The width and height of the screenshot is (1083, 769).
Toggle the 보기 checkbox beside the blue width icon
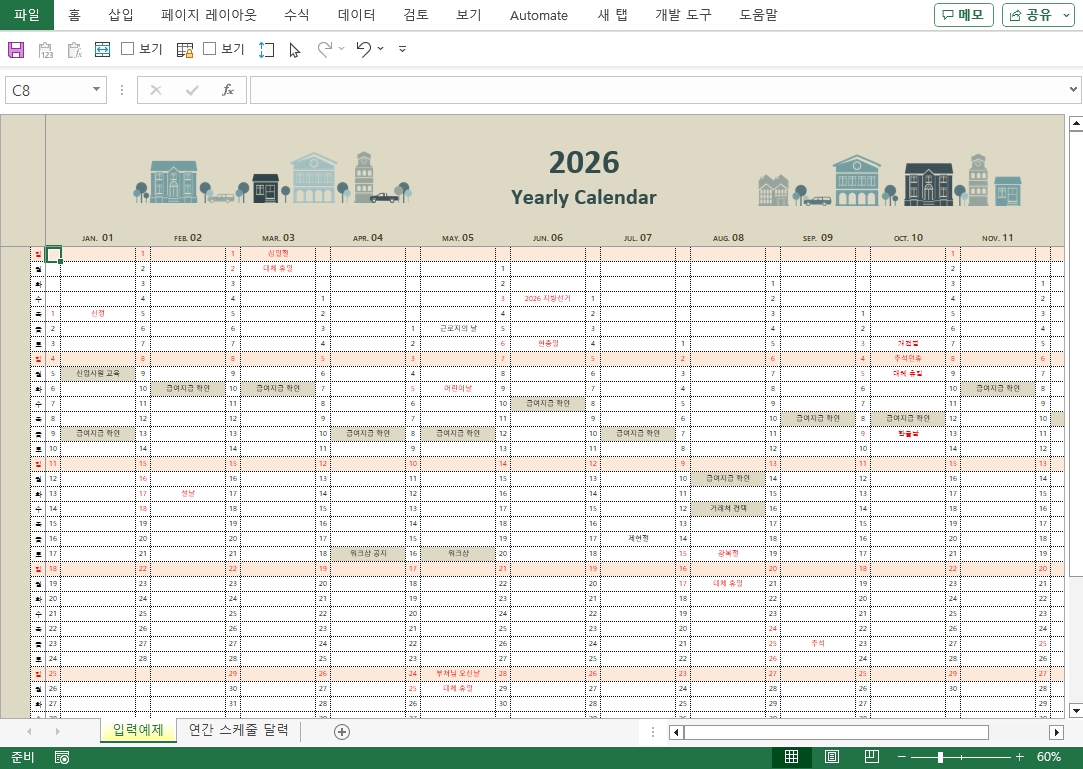pyautogui.click(x=127, y=49)
